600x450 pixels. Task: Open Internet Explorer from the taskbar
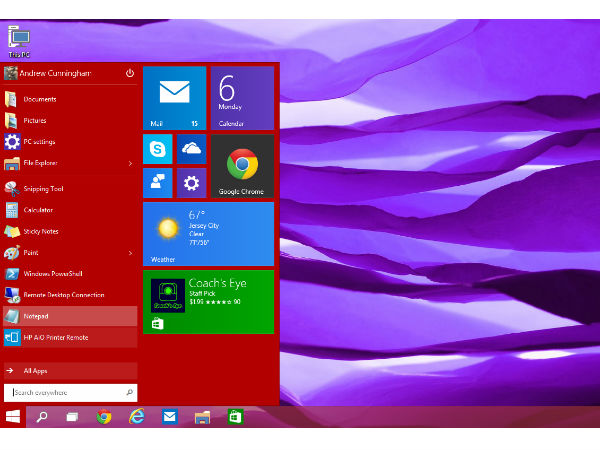pos(137,417)
